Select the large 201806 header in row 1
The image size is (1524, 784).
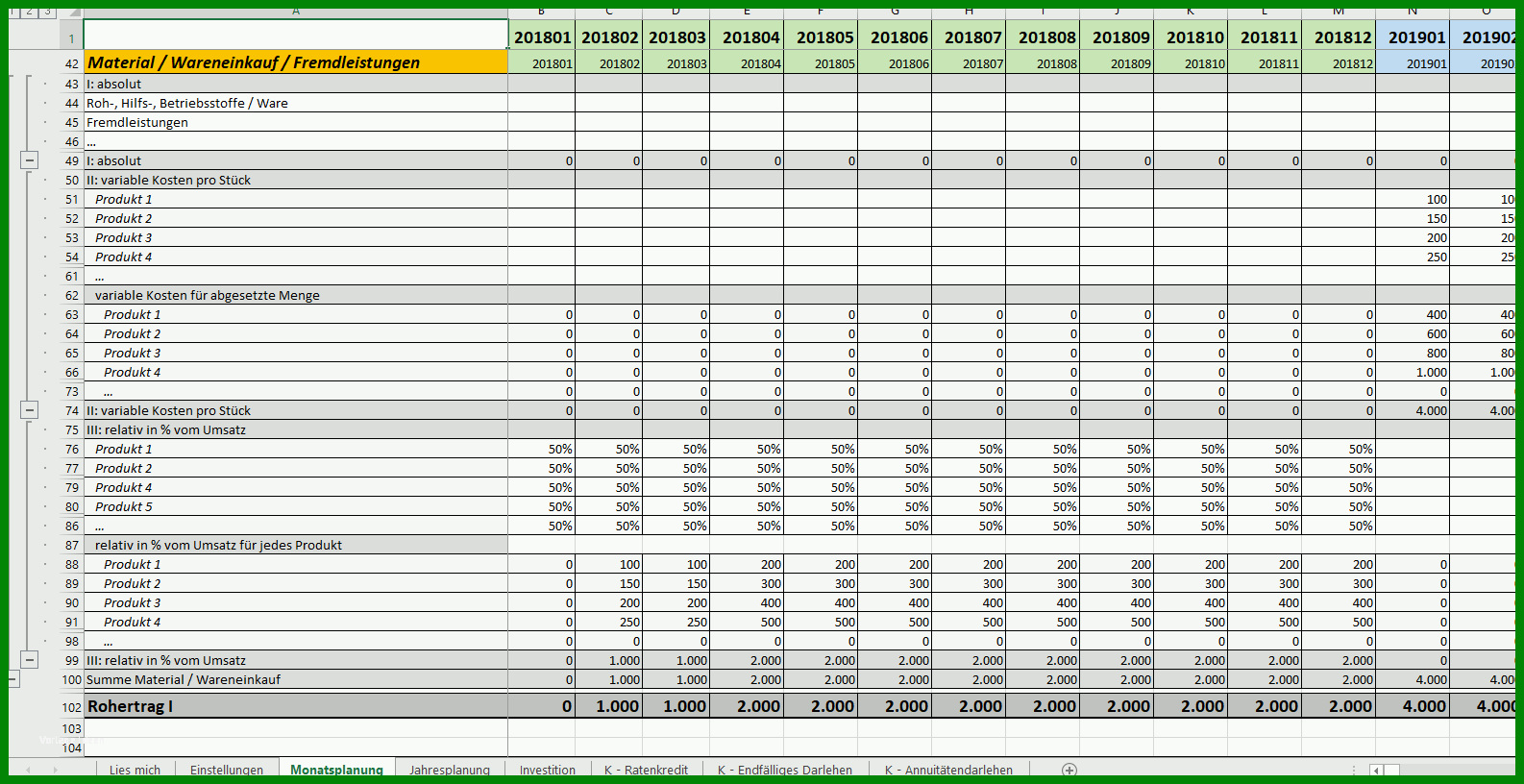point(895,37)
